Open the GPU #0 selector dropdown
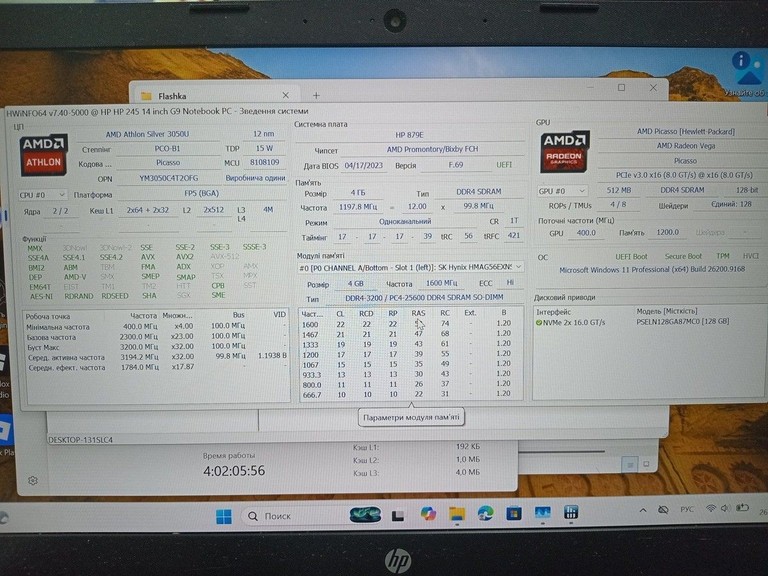 [562, 191]
